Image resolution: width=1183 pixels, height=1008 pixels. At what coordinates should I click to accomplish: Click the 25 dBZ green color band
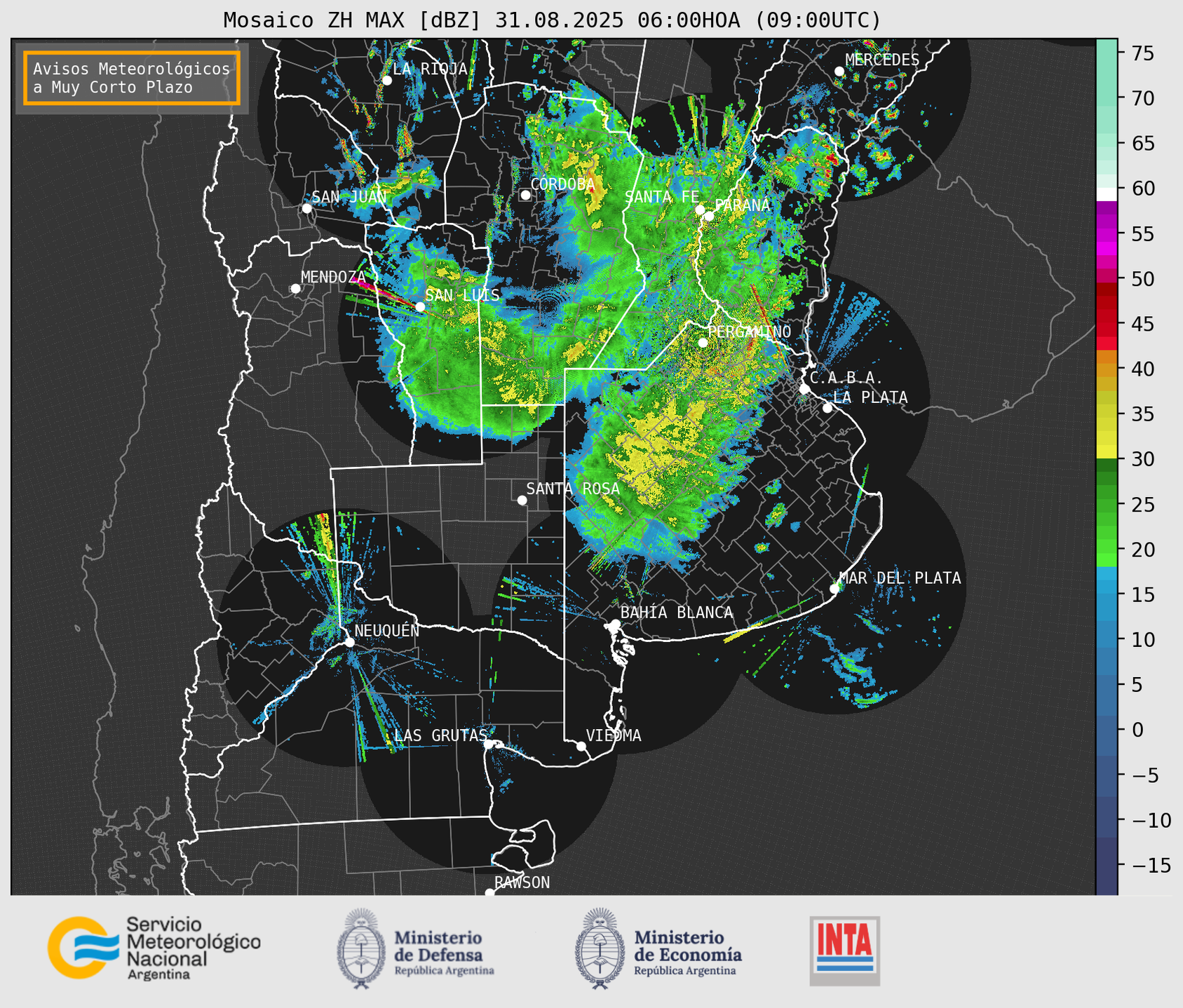pyautogui.click(x=1107, y=504)
